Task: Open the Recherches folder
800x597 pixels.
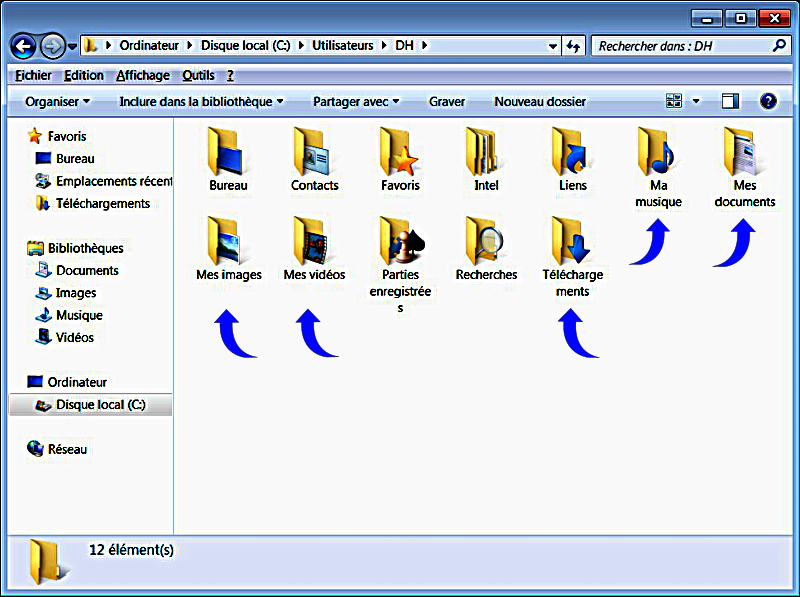Action: pos(485,241)
